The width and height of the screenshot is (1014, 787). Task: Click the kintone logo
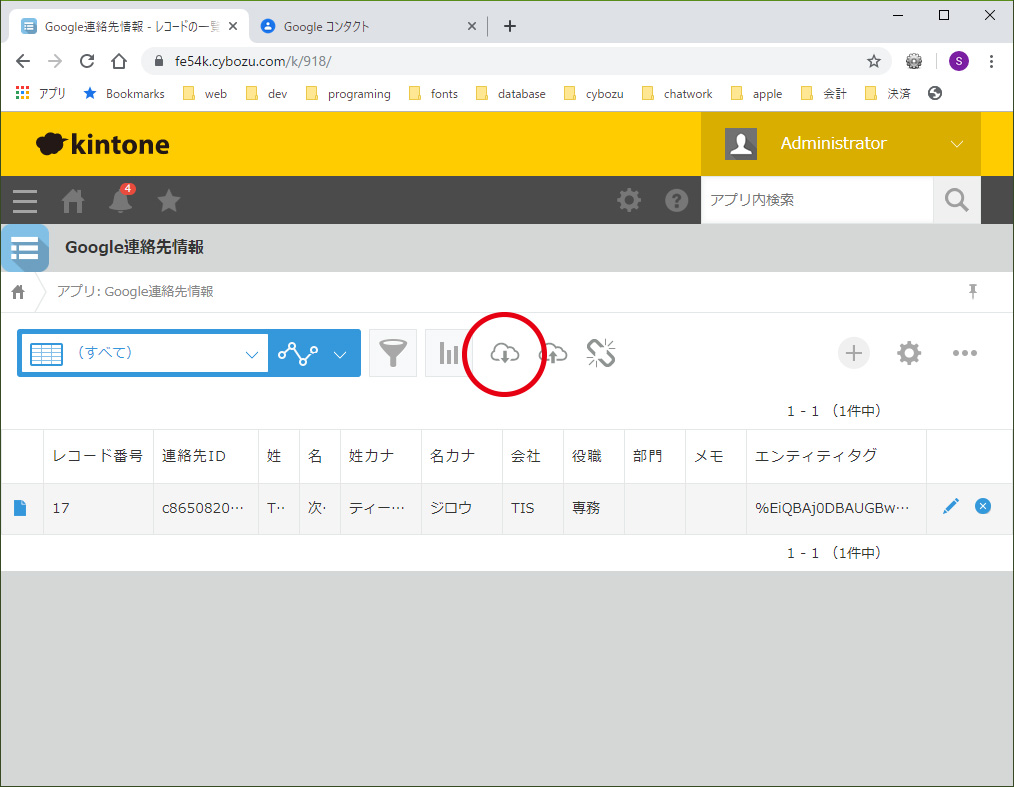(103, 144)
